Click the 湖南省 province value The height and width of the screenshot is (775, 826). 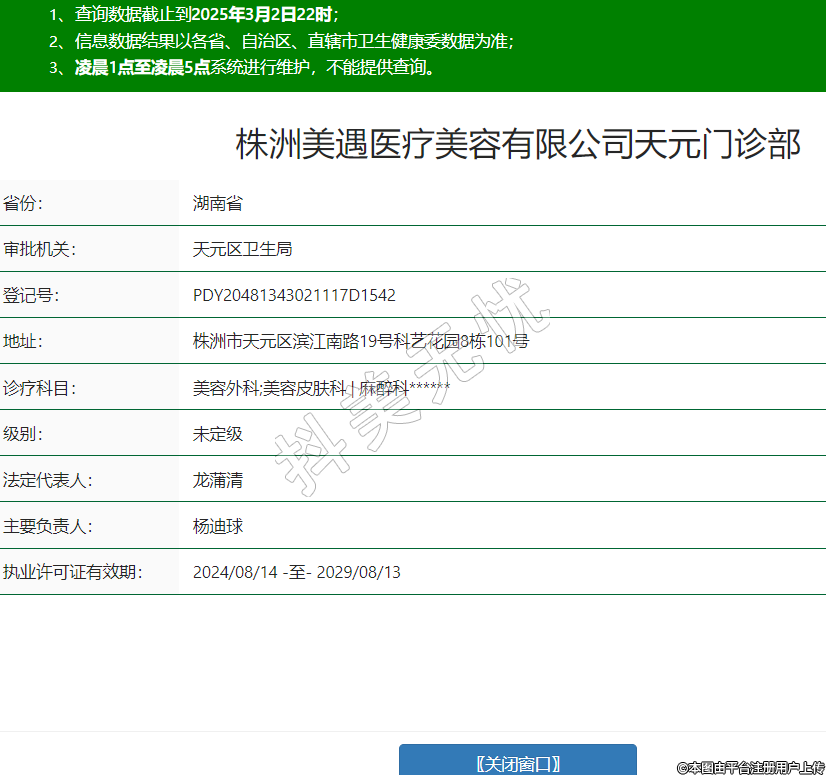(x=218, y=204)
